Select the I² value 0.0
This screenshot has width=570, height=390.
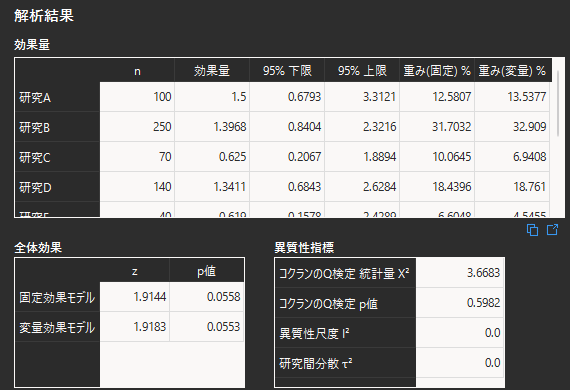459,333
